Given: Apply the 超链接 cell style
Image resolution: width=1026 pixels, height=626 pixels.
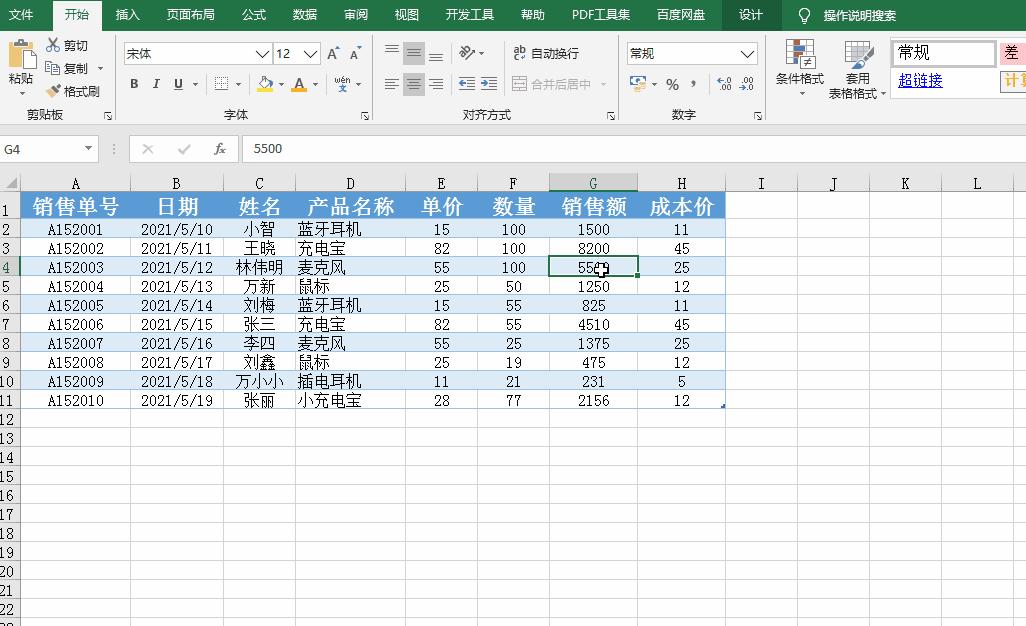Looking at the screenshot, I should (919, 80).
